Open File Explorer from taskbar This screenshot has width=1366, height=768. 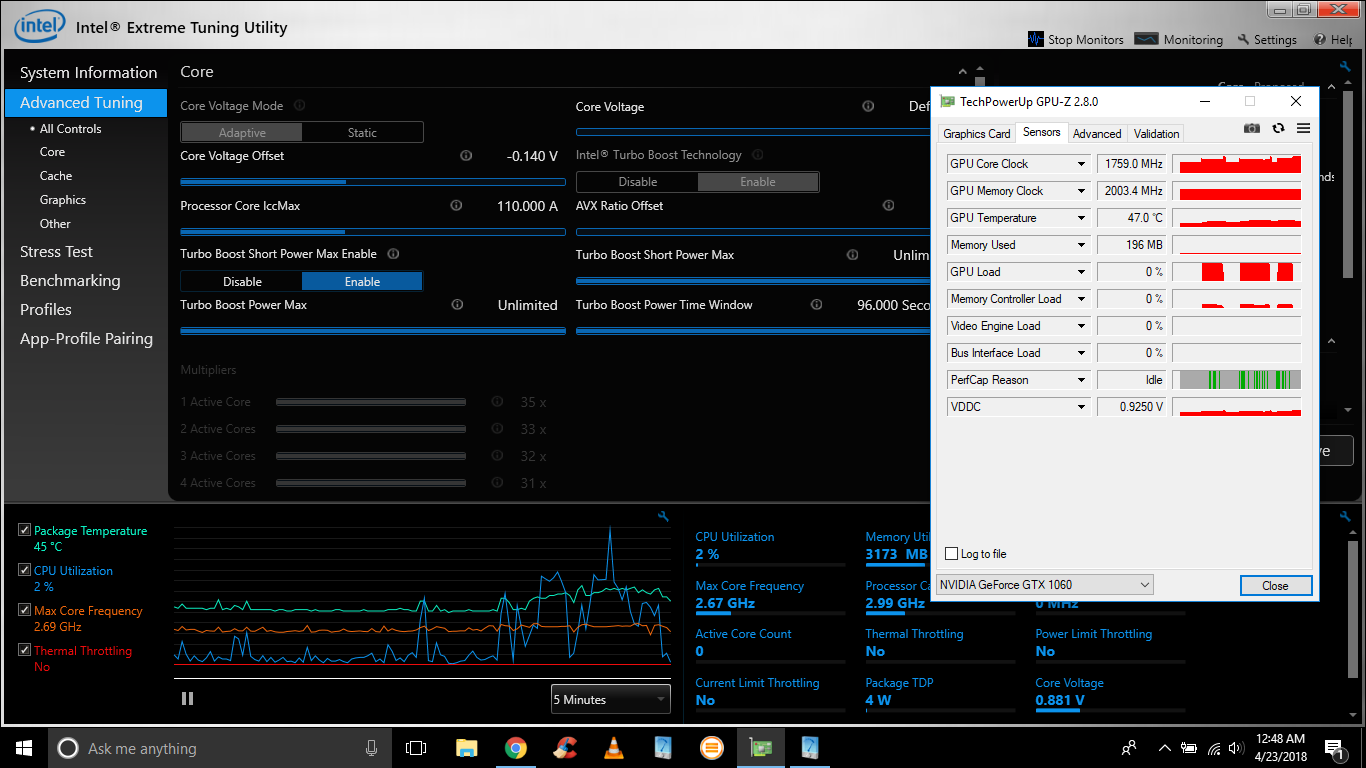[466, 748]
